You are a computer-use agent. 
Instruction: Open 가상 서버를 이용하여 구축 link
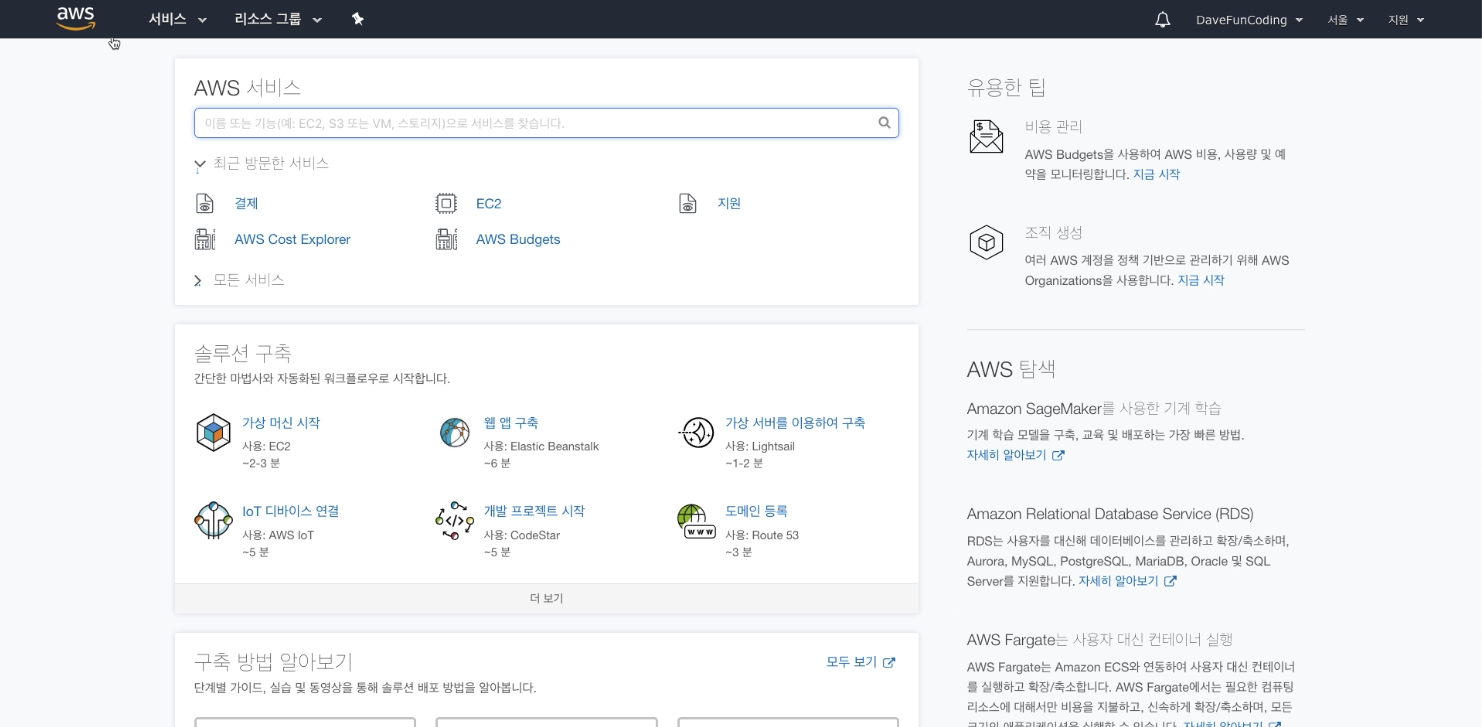(x=795, y=423)
